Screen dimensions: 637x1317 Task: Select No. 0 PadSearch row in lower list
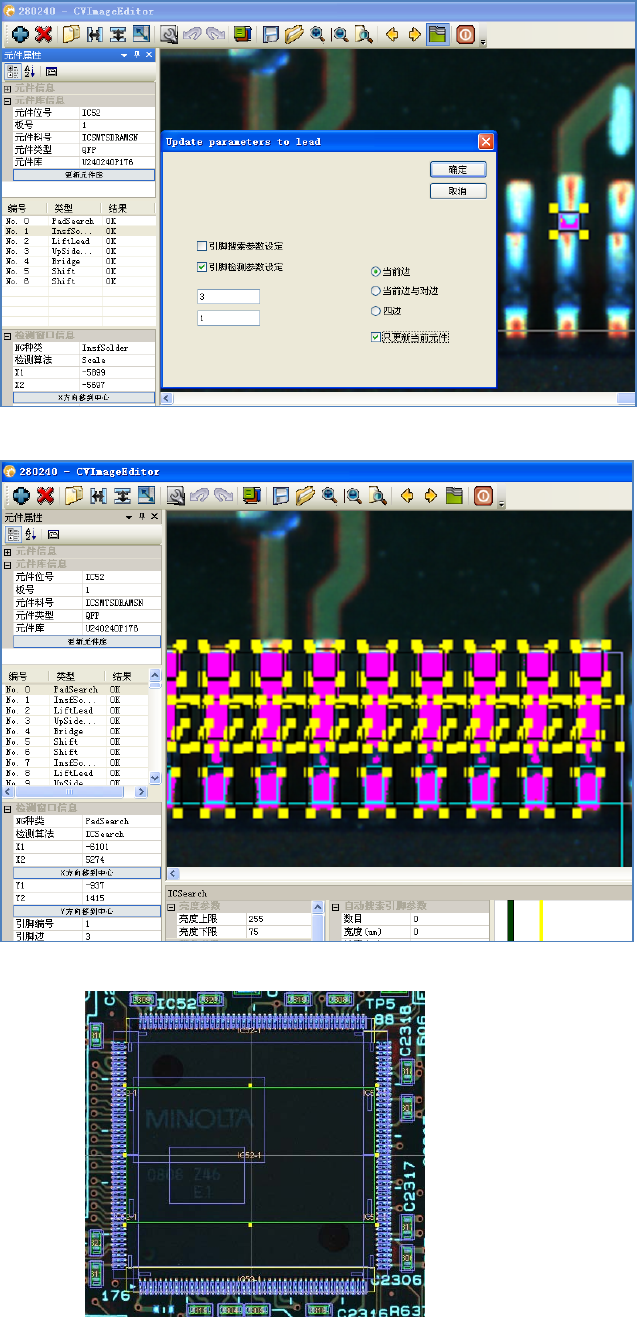point(75,690)
